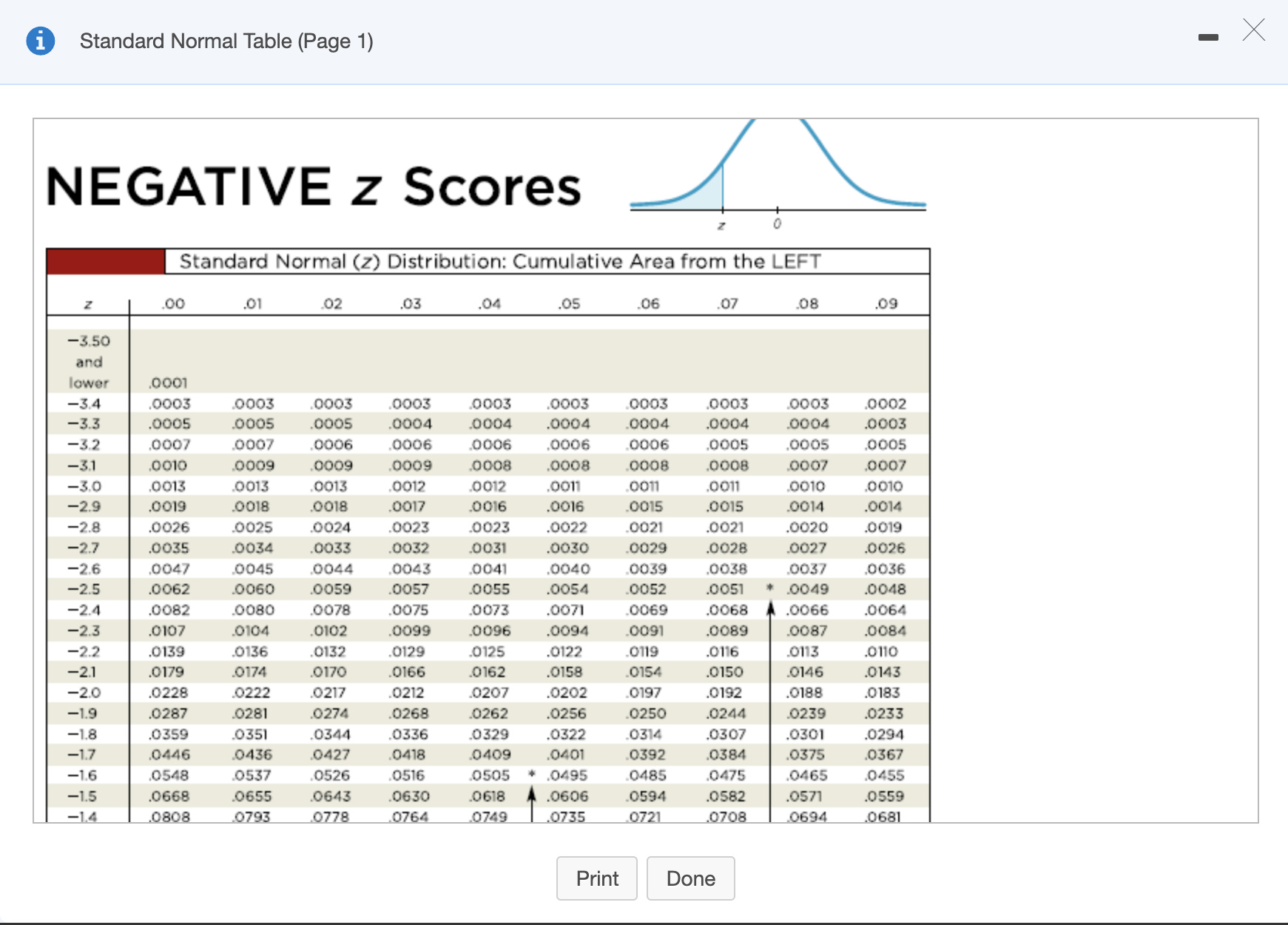
Task: Click value .0202 in the −2.0 row
Action: (x=567, y=693)
